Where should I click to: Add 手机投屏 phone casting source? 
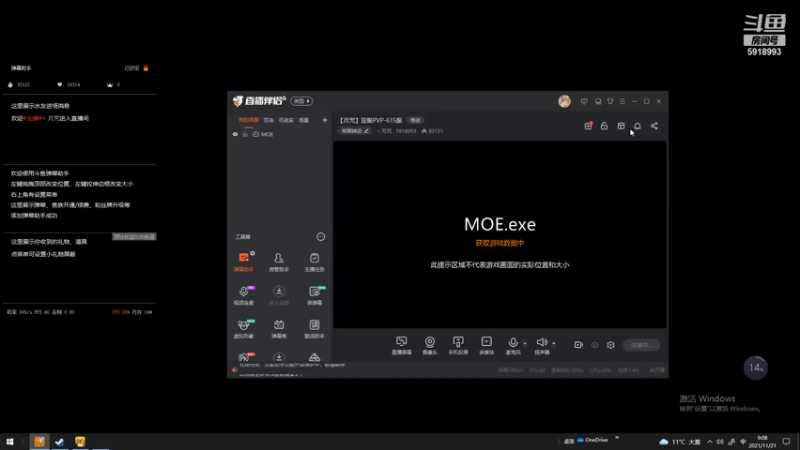[458, 345]
